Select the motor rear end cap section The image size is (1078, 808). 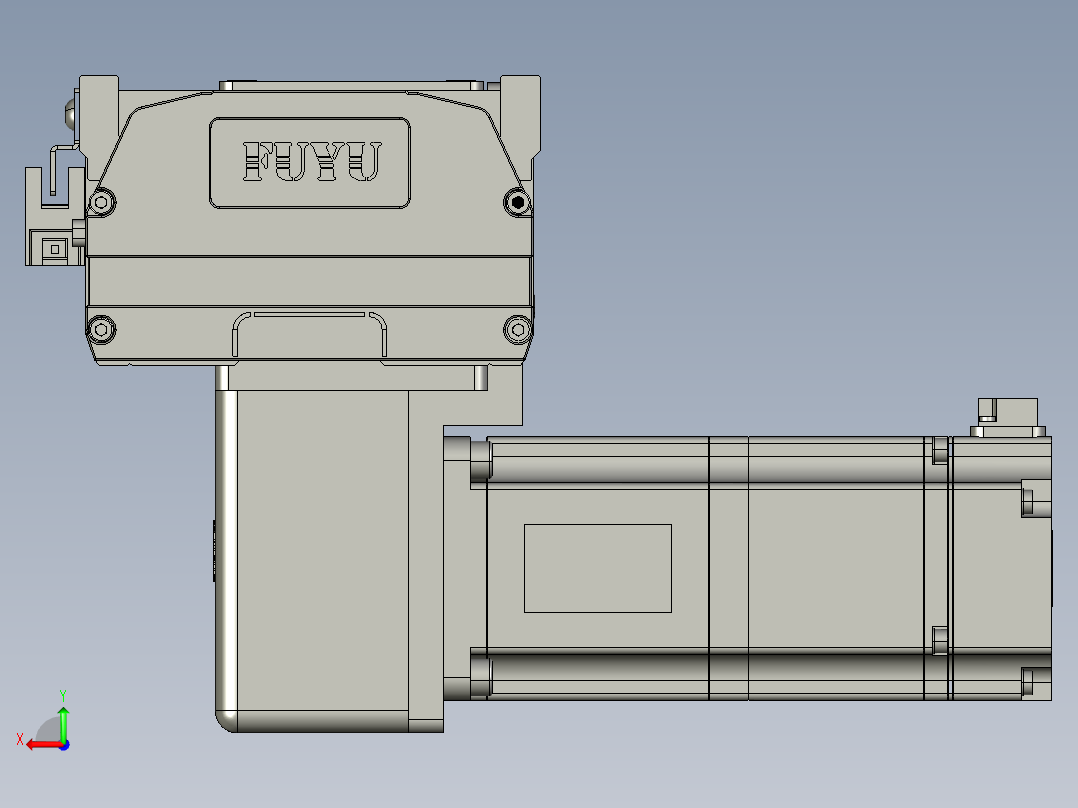[1001, 568]
